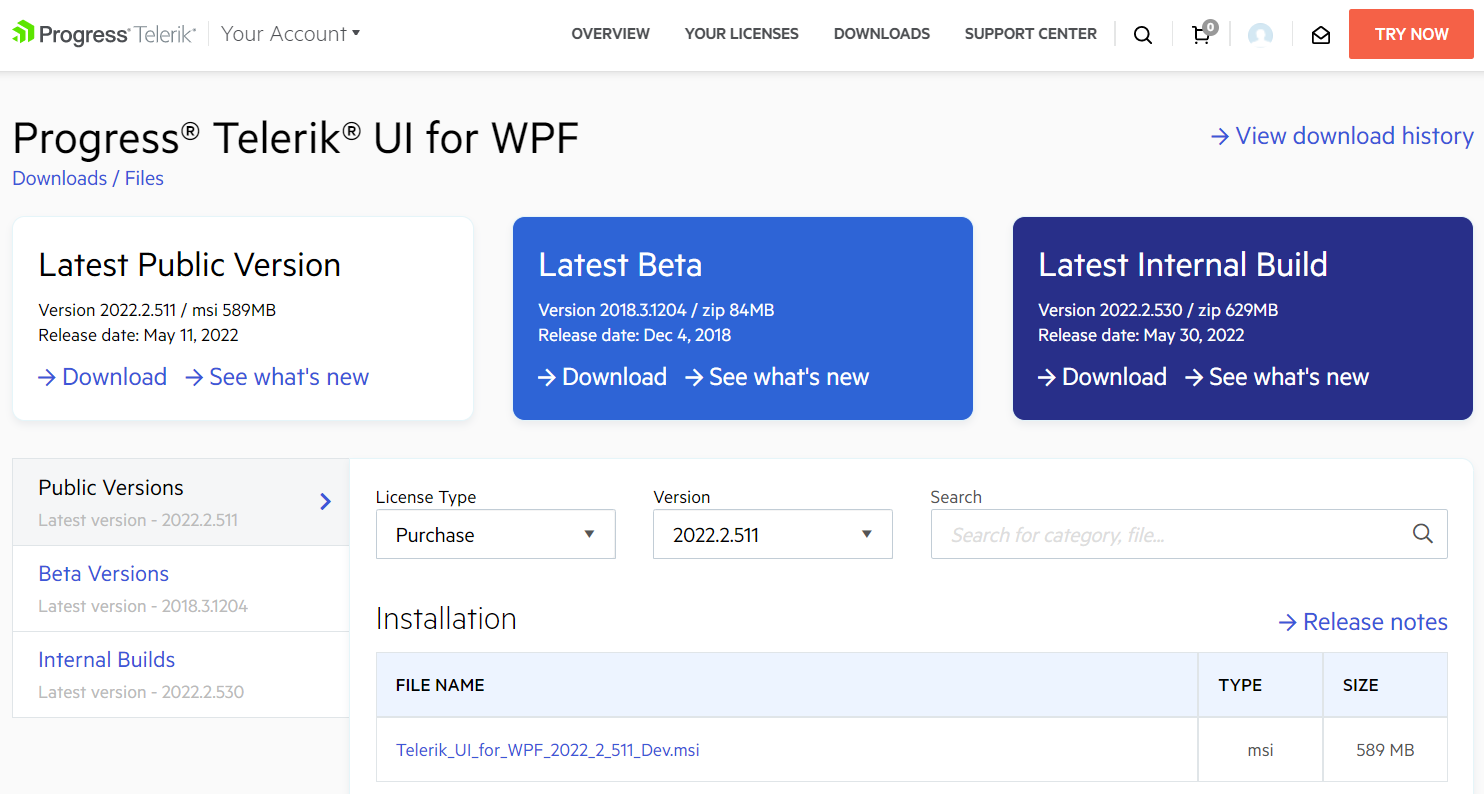Open the Downloads menu item
This screenshot has height=794, width=1484.
(881, 34)
